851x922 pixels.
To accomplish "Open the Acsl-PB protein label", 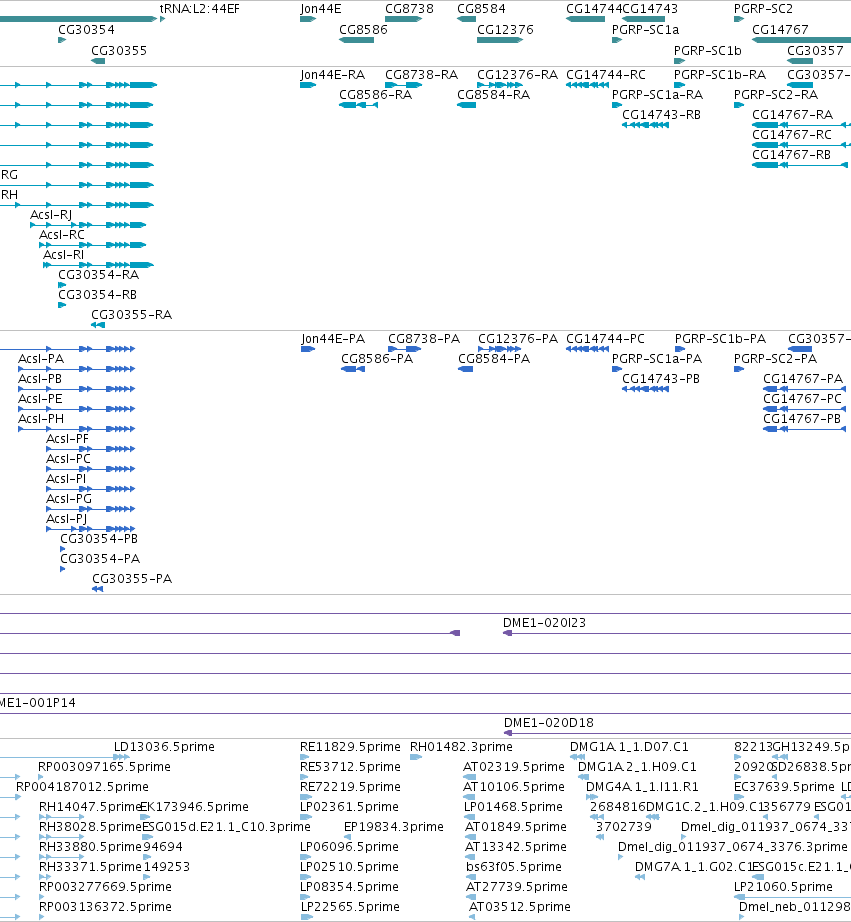I will [40, 379].
